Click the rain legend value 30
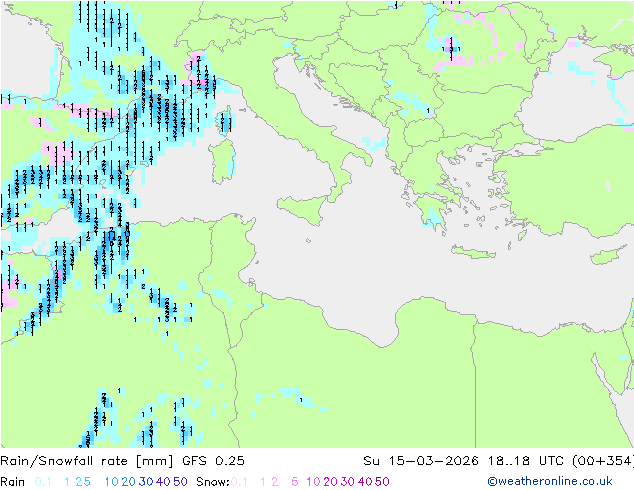The width and height of the screenshot is (634, 490). tap(146, 482)
